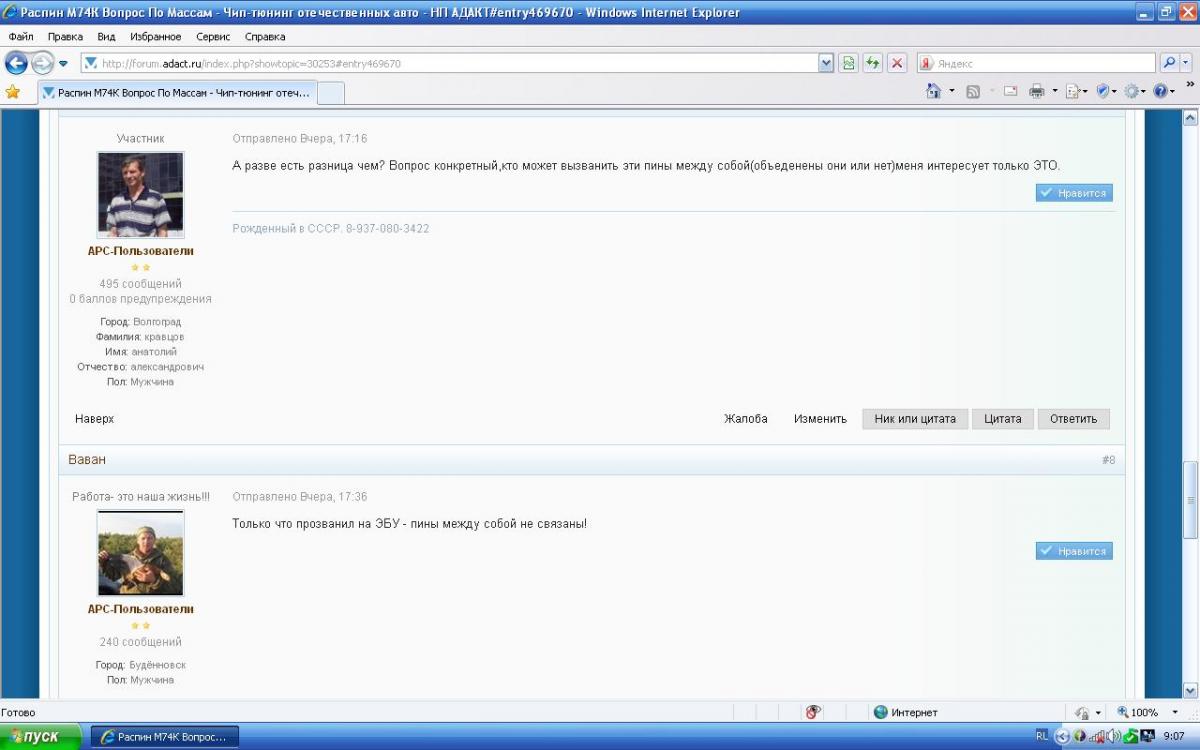This screenshot has width=1200, height=750.
Task: Click the Ник или цитата button
Action: 915,419
